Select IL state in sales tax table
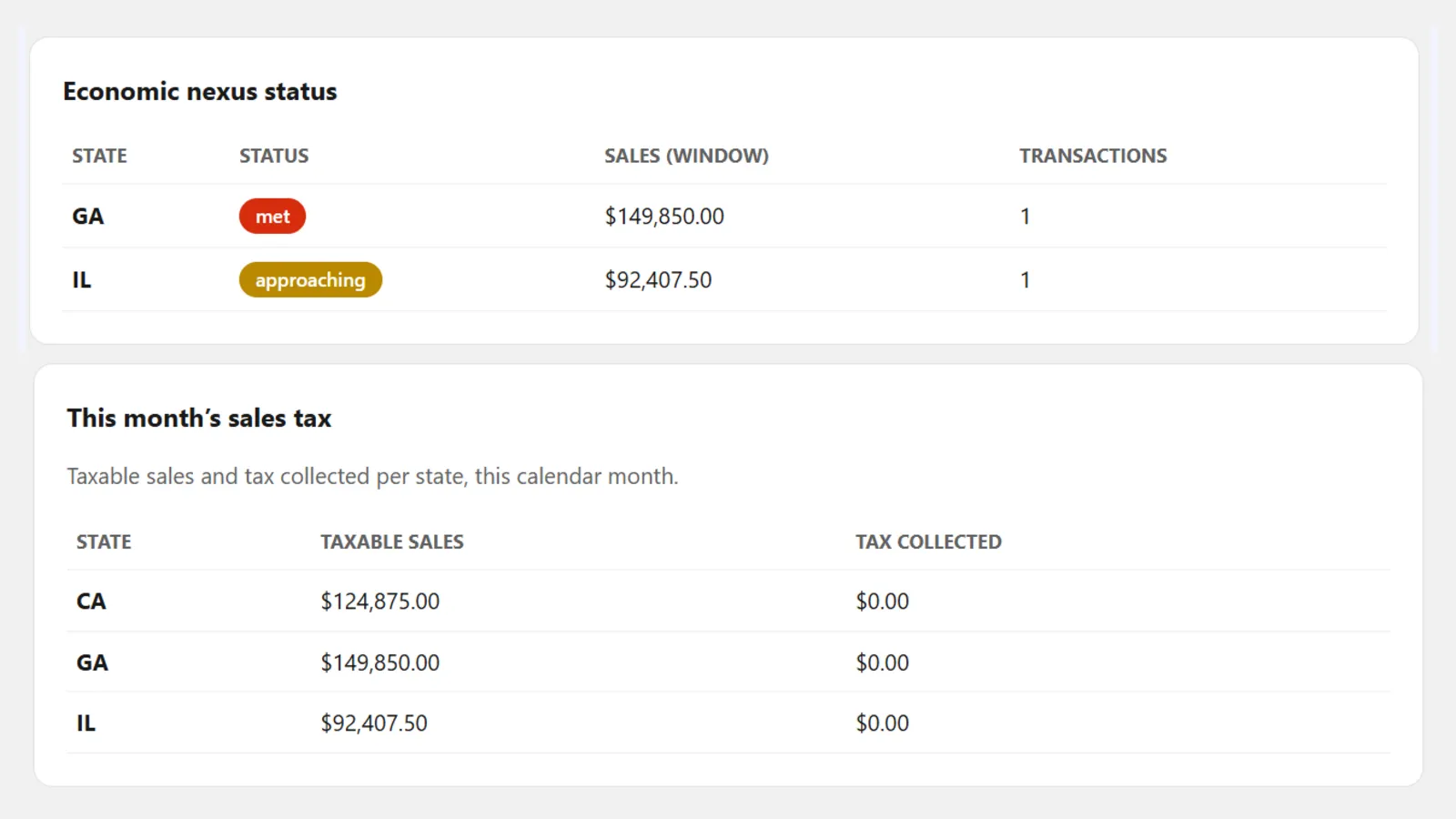The height and width of the screenshot is (819, 1456). click(86, 723)
